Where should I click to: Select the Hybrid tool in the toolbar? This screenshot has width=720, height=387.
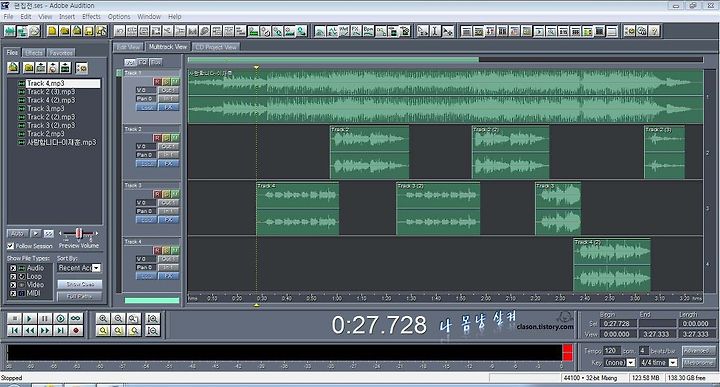coord(422,31)
